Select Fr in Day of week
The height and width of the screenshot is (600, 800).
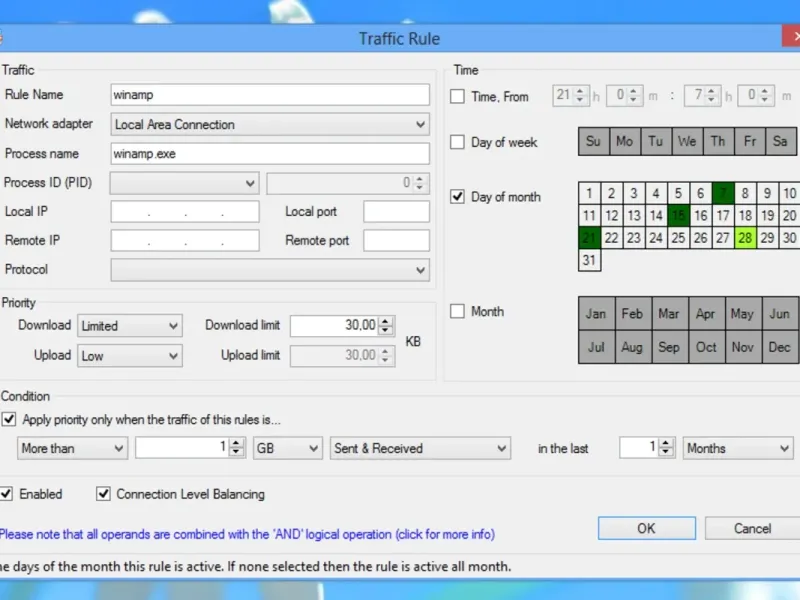tap(749, 141)
